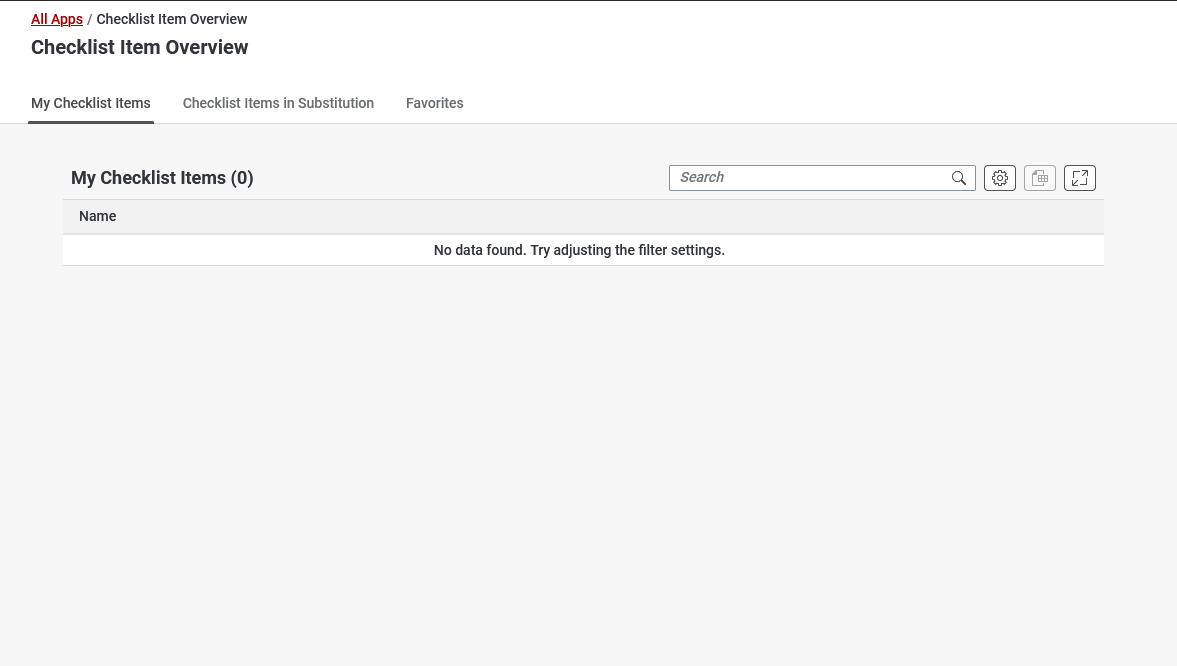This screenshot has height=666, width=1177.
Task: Open Checklist Items in Substitution tab
Action: click(278, 103)
